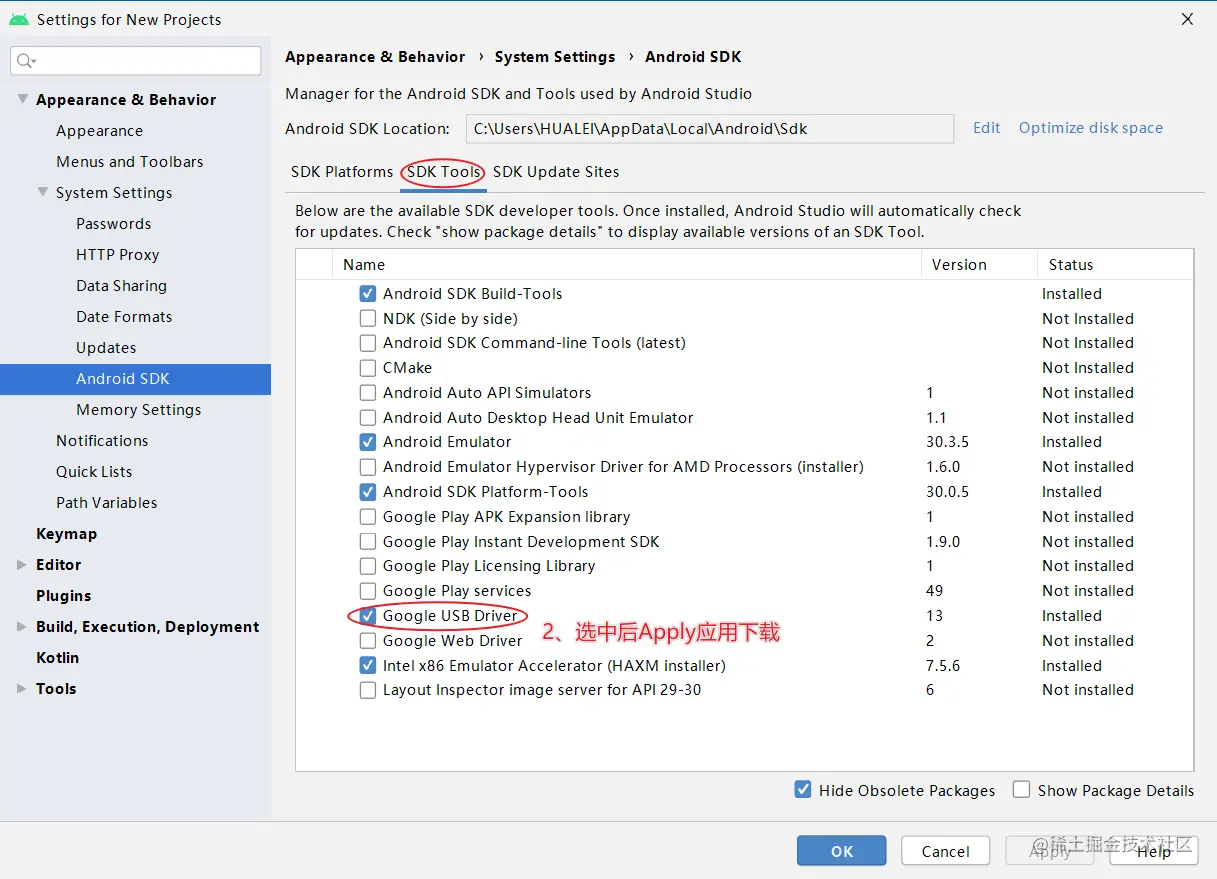
Task: Toggle Hide Obsolete Packages checkbox
Action: [x=803, y=790]
